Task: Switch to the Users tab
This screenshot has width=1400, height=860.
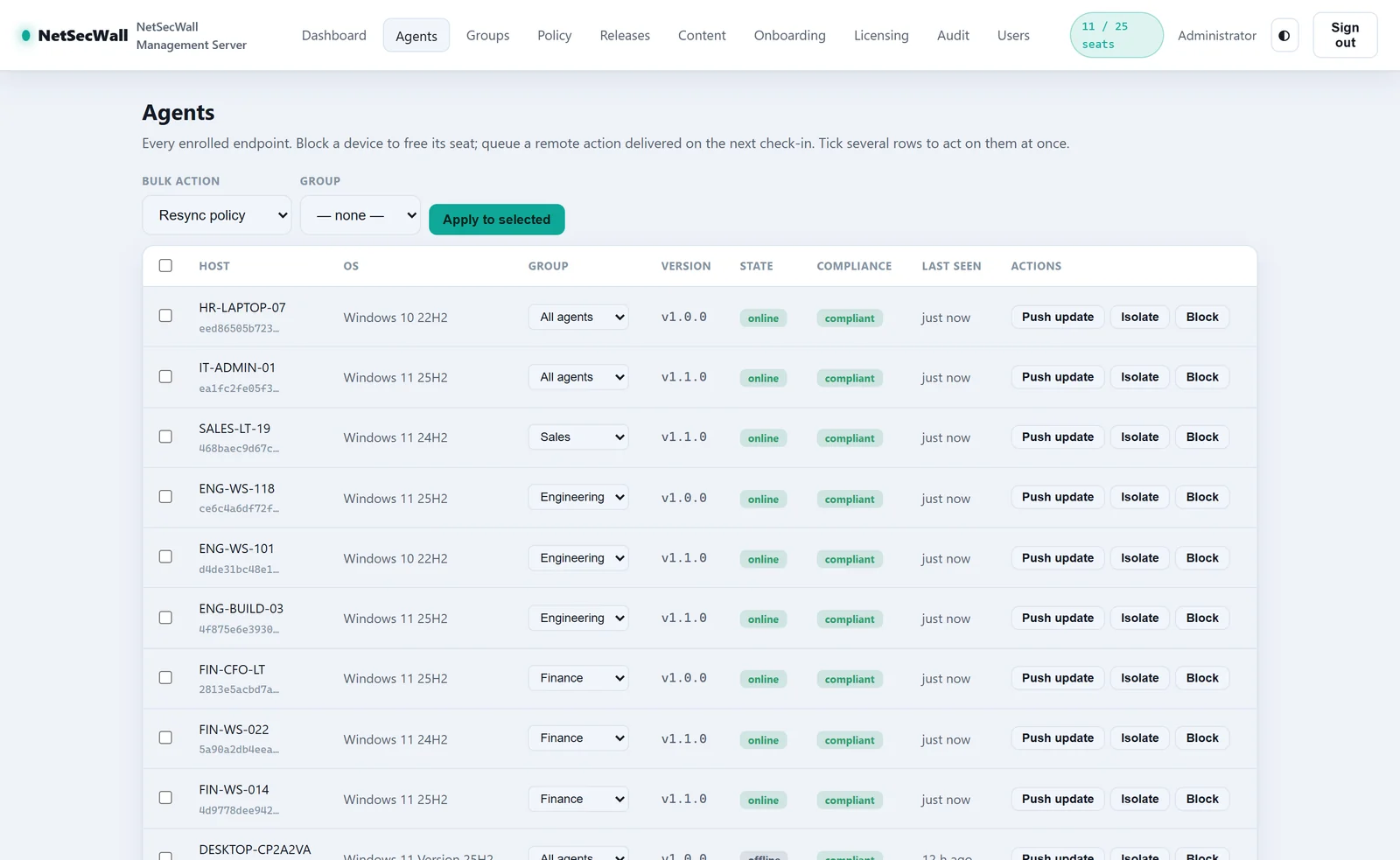Action: point(1013,36)
